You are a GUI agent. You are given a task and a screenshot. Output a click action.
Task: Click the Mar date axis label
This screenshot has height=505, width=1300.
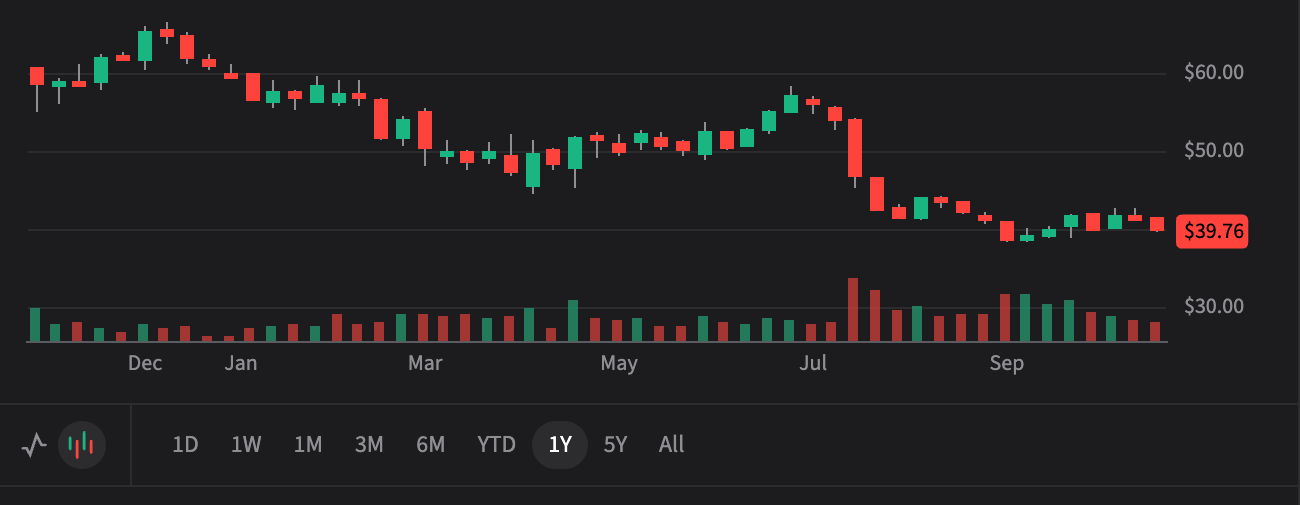tap(425, 364)
